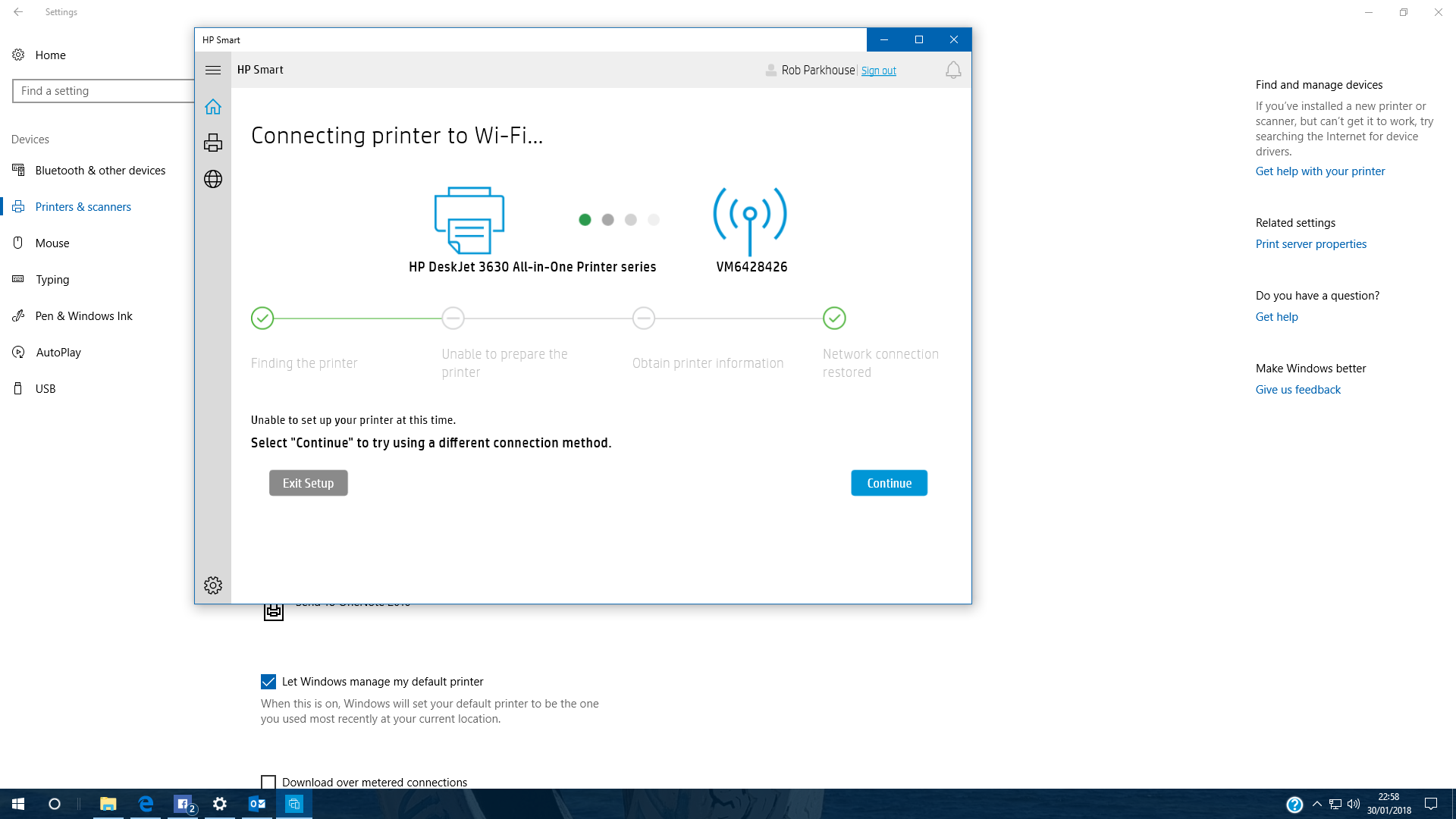Click the HP DeskJet printer illustration
1456x819 pixels.
[x=469, y=220]
